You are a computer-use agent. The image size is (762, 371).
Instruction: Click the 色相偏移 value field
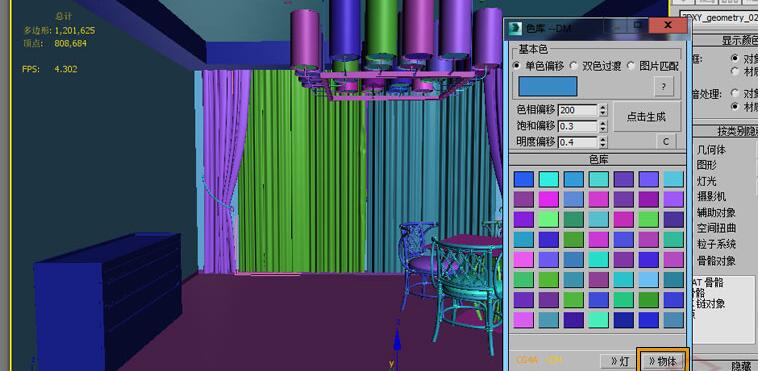(x=578, y=110)
